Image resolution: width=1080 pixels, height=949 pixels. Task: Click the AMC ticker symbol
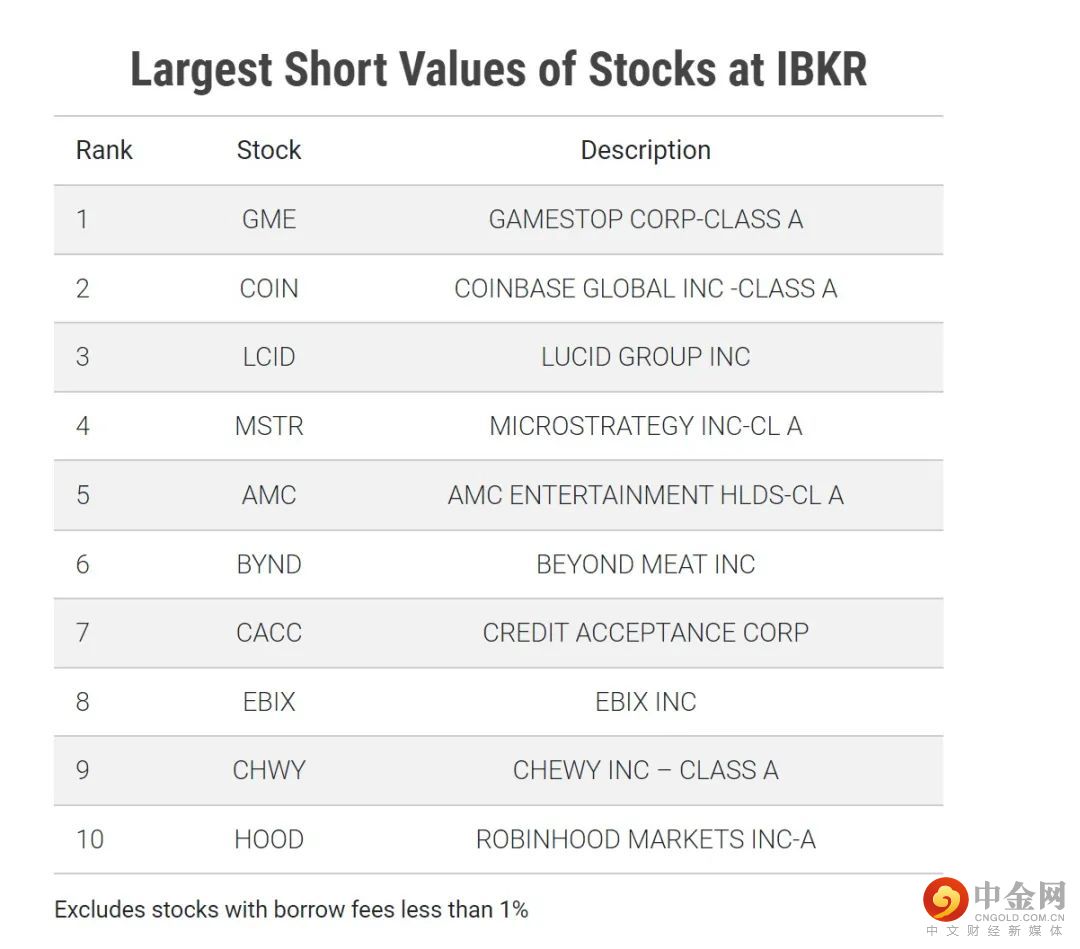coord(268,495)
